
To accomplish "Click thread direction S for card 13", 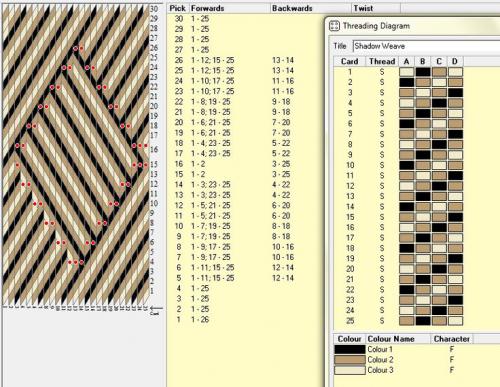I will coord(382,196).
